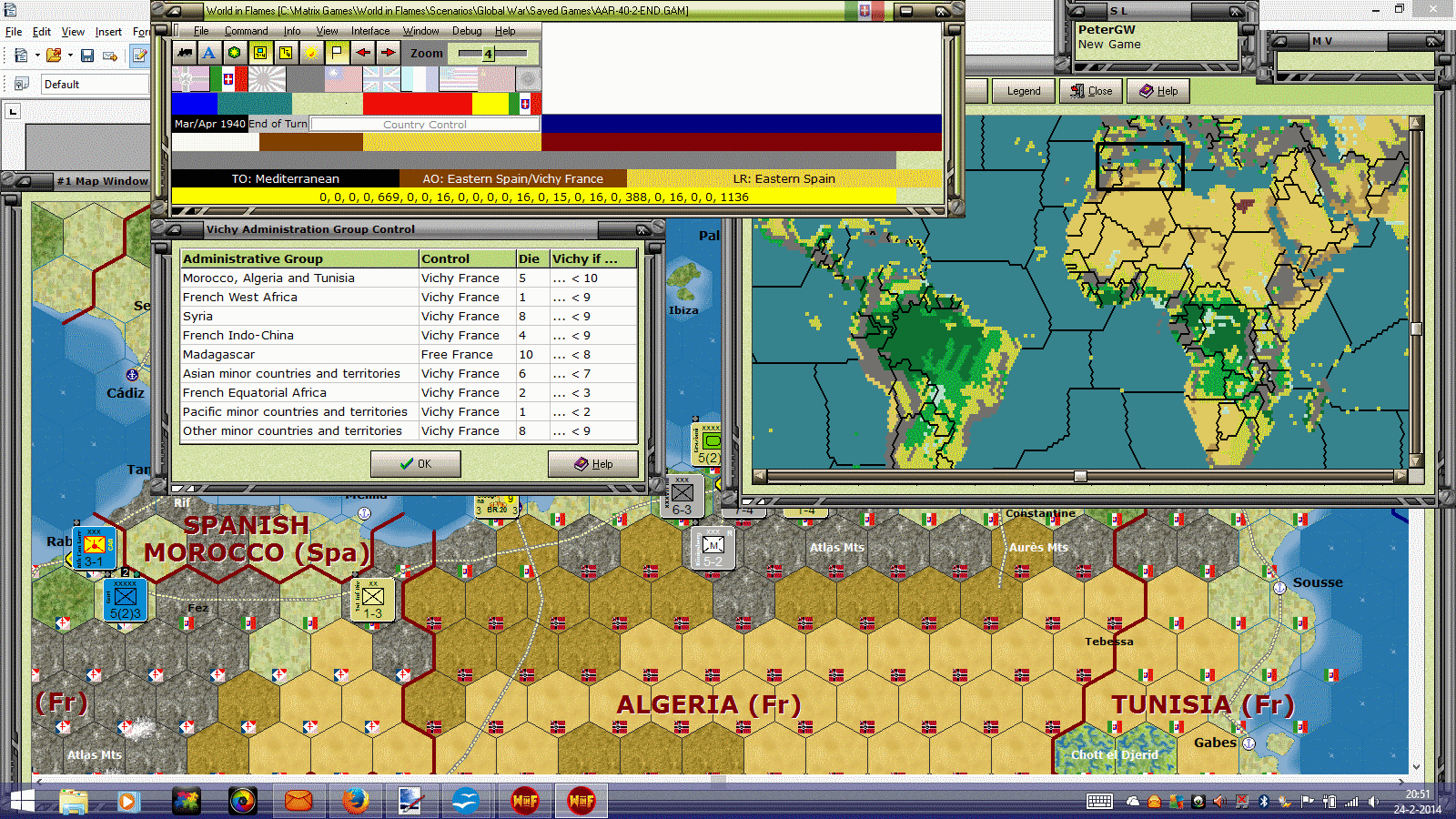Open new document dropdown arrow in editor
The width and height of the screenshot is (1456, 819).
pos(37,56)
